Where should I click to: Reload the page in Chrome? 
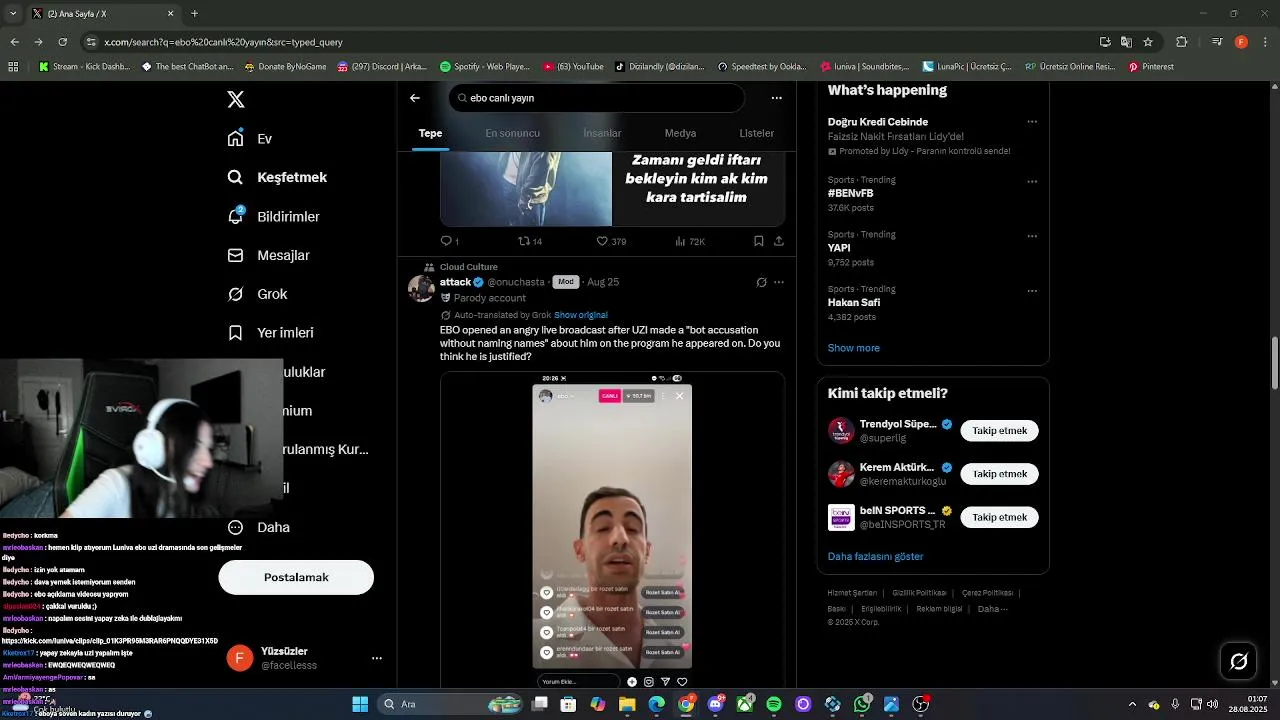[x=62, y=42]
